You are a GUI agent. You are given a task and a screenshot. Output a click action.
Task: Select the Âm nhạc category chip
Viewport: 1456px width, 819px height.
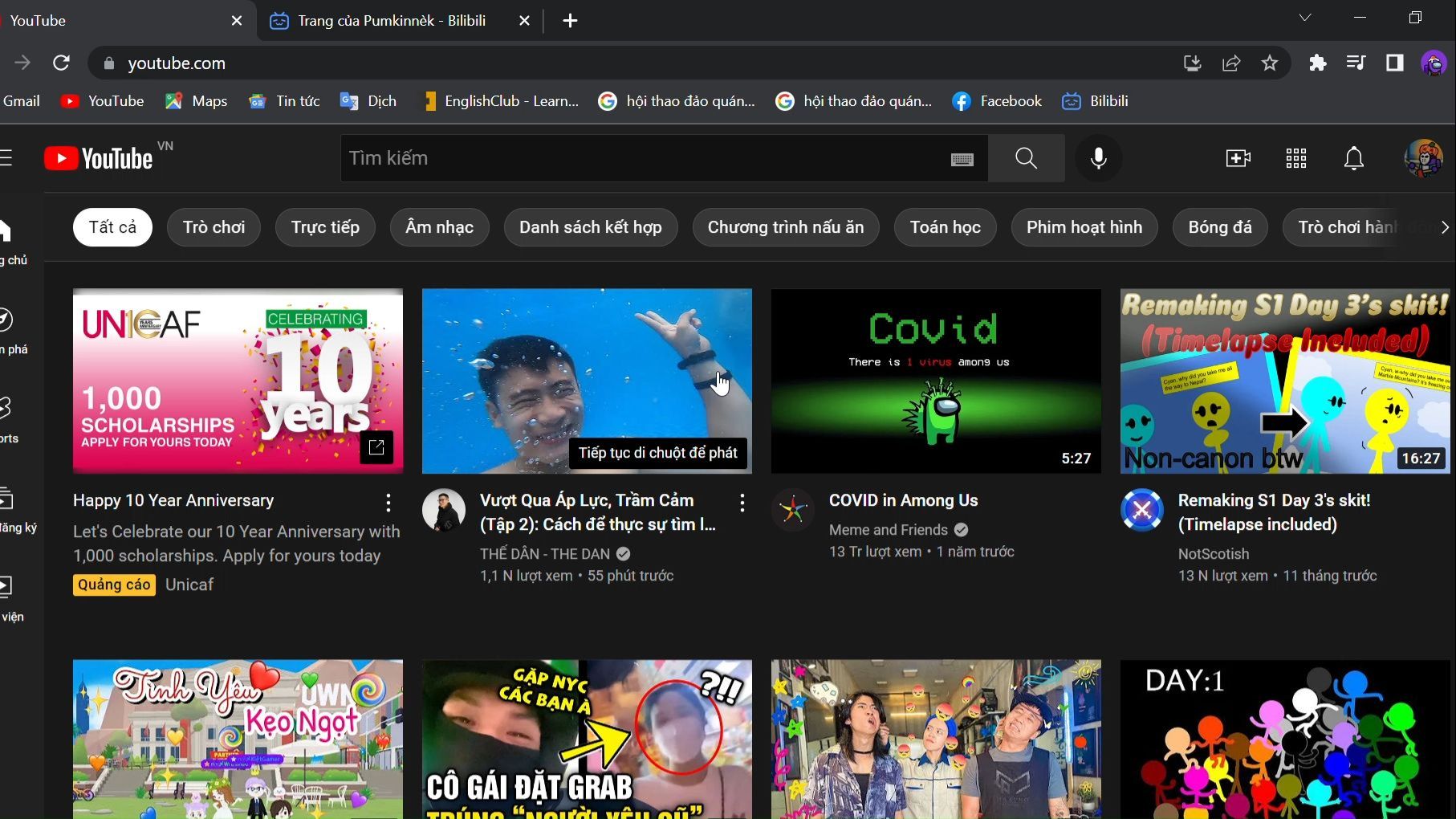439,227
